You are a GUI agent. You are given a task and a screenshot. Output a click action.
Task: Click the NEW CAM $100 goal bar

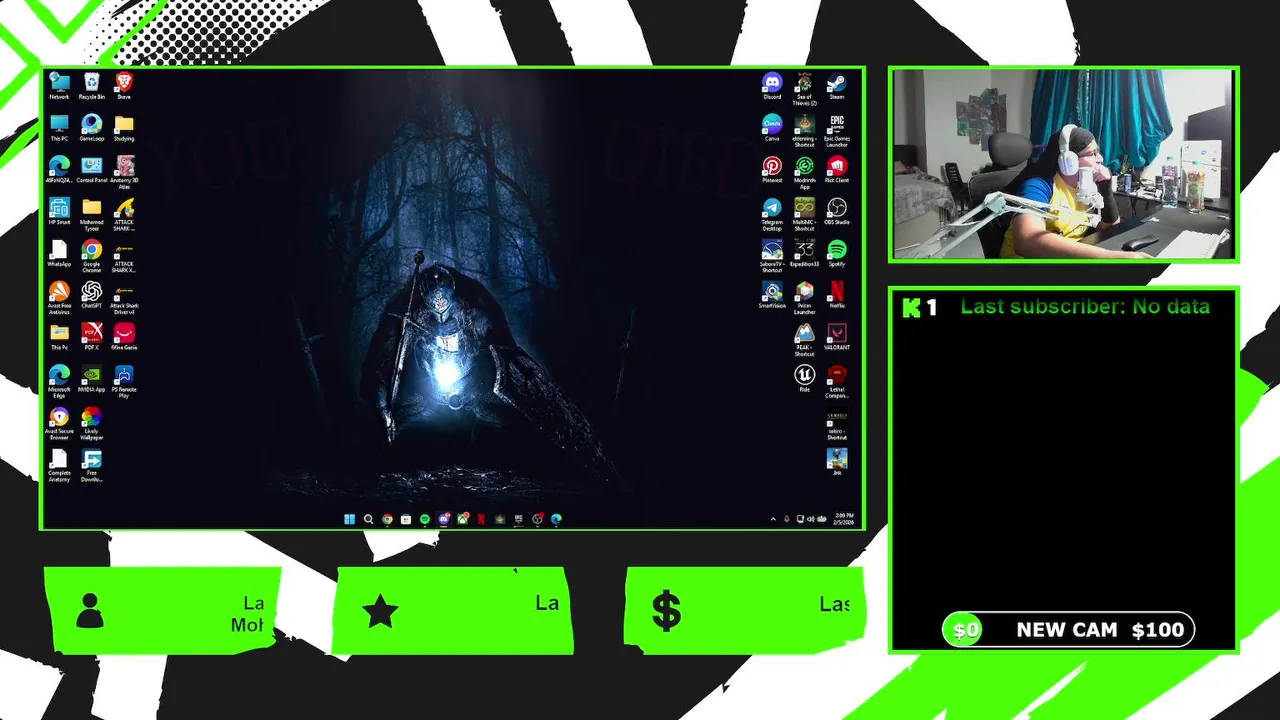tap(1068, 630)
